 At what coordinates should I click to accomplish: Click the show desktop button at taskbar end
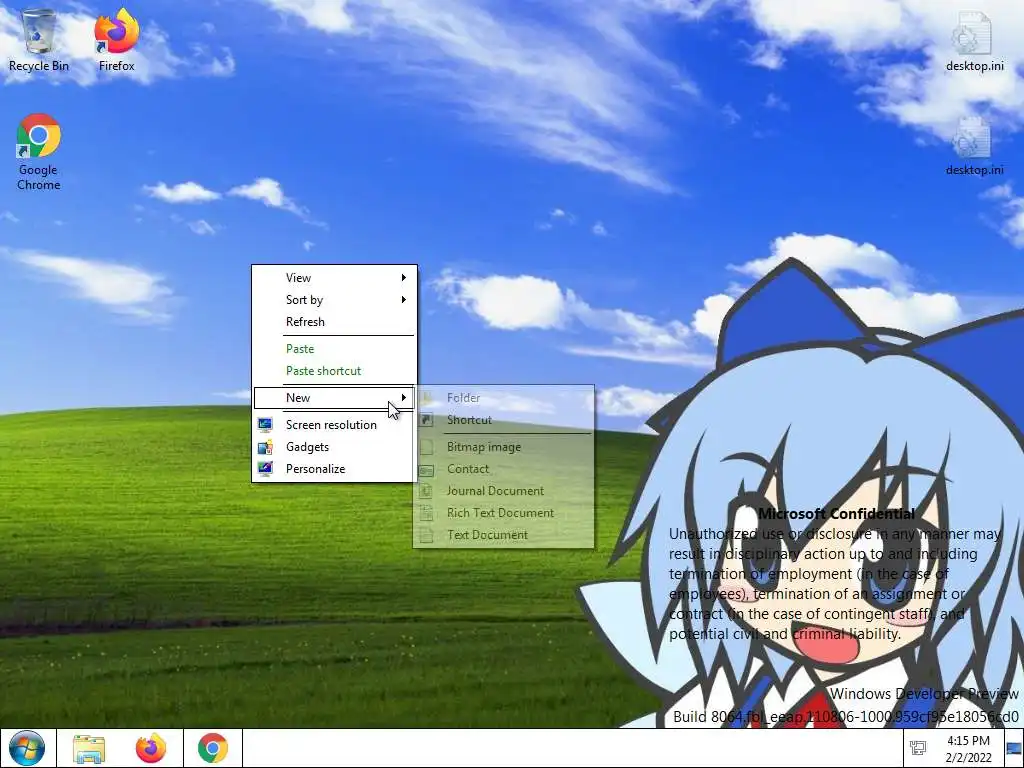coord(1014,748)
